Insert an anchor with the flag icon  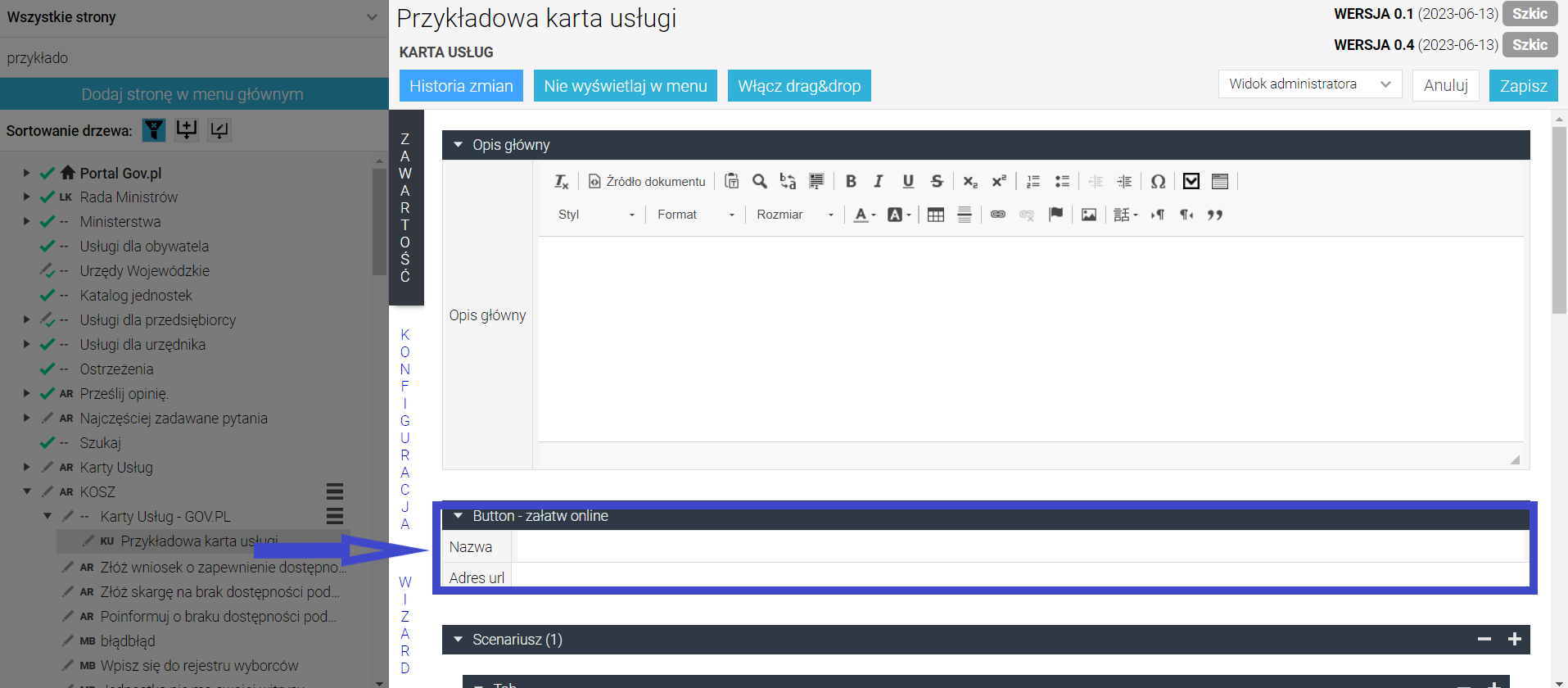[1056, 215]
